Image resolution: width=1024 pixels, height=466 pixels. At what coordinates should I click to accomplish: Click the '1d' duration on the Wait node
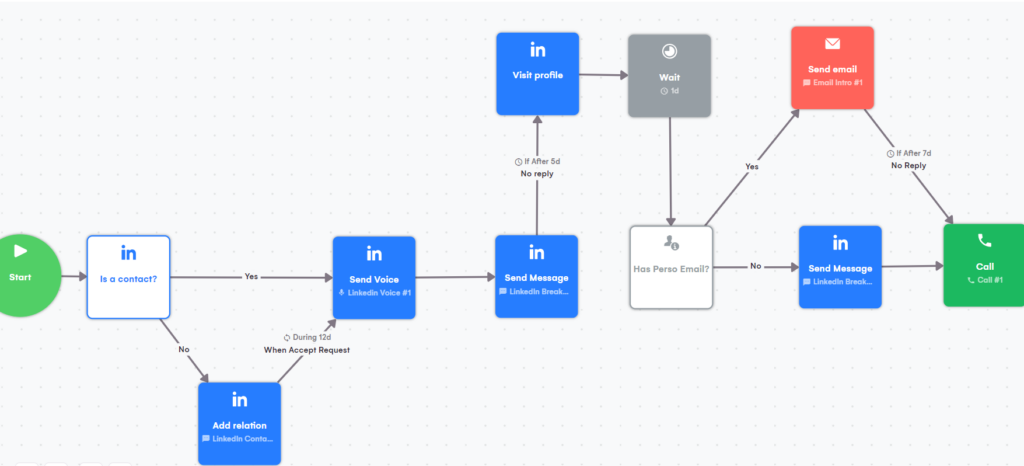click(669, 90)
